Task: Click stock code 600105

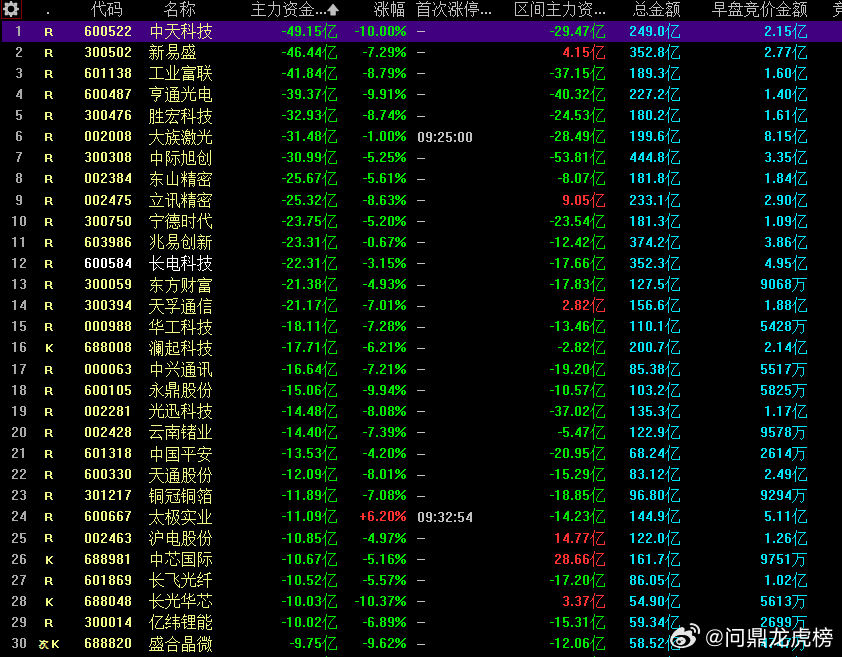Action: pos(108,391)
